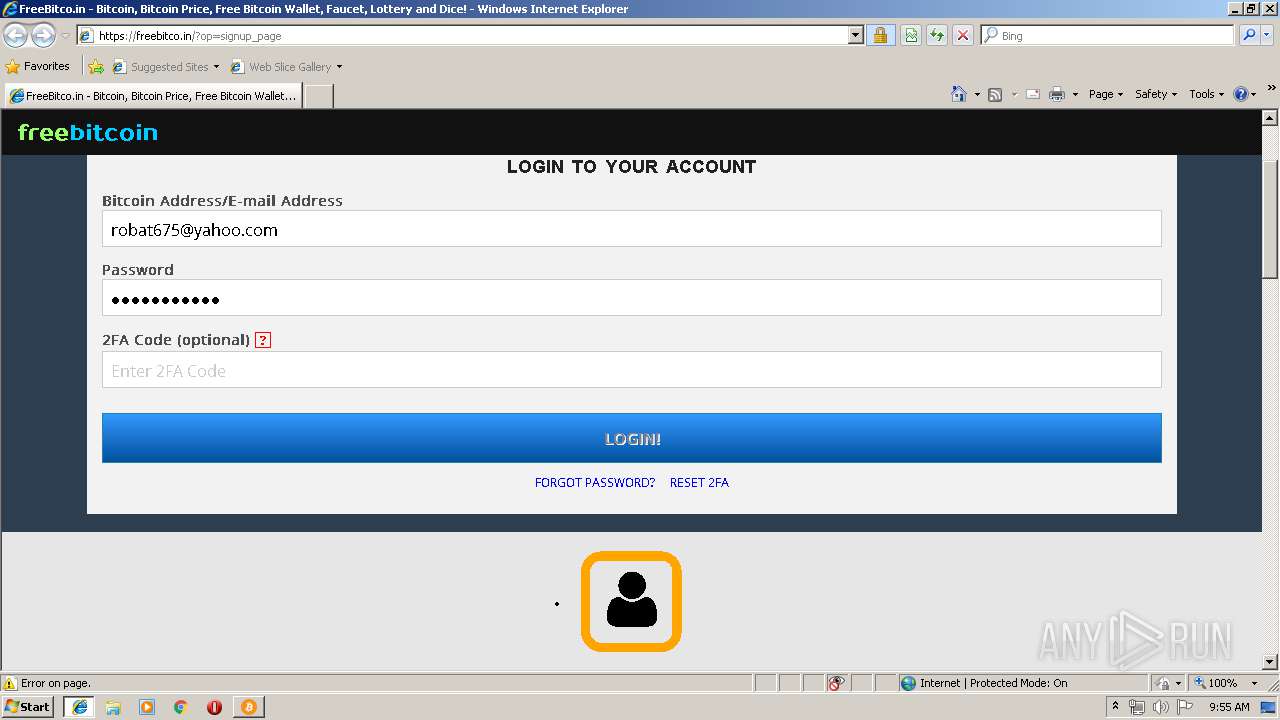Open the red Opera taskbar icon
1280x720 pixels.
214,707
